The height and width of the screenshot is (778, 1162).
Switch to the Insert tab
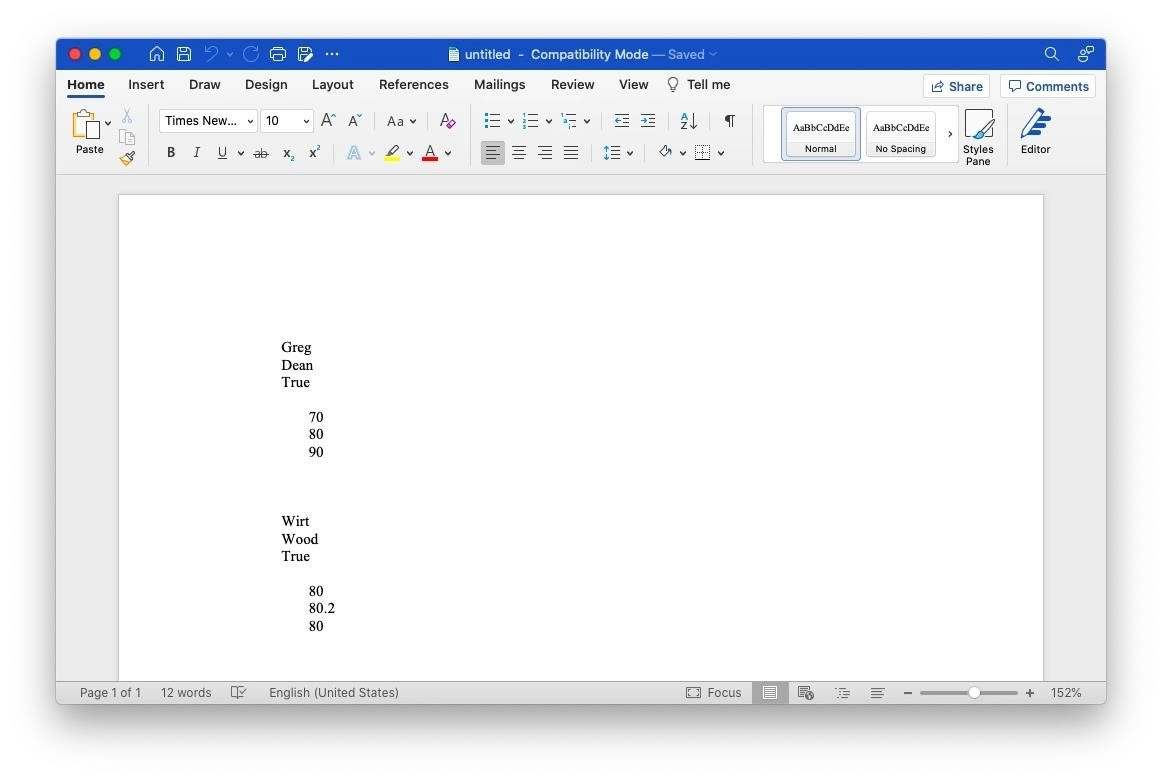point(146,84)
